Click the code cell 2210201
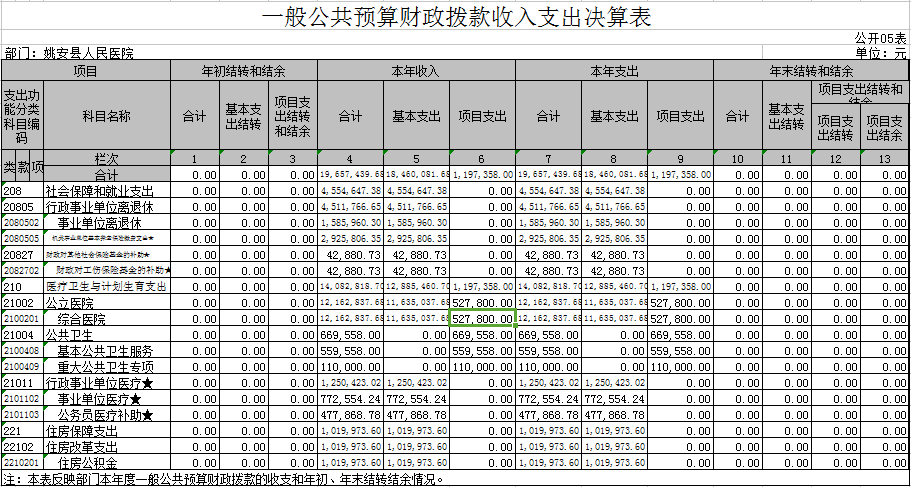The width and height of the screenshot is (911, 487). pos(22,463)
